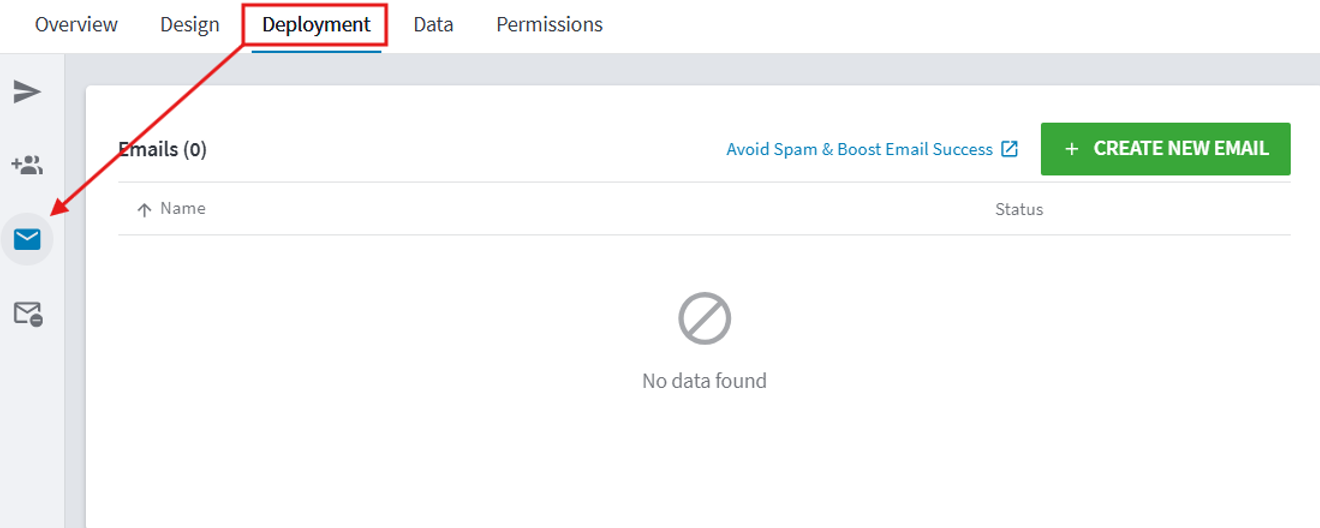Select the Deployment tab
The height and width of the screenshot is (528, 1320).
coord(316,24)
